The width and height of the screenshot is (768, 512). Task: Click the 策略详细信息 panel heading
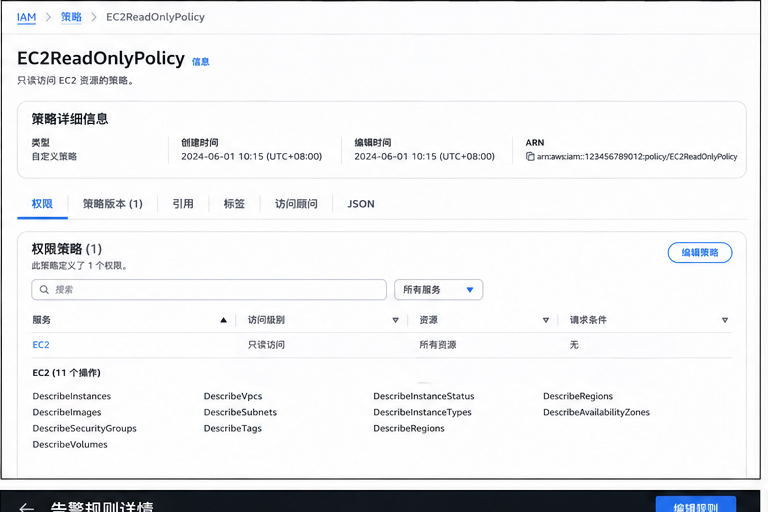(x=70, y=119)
